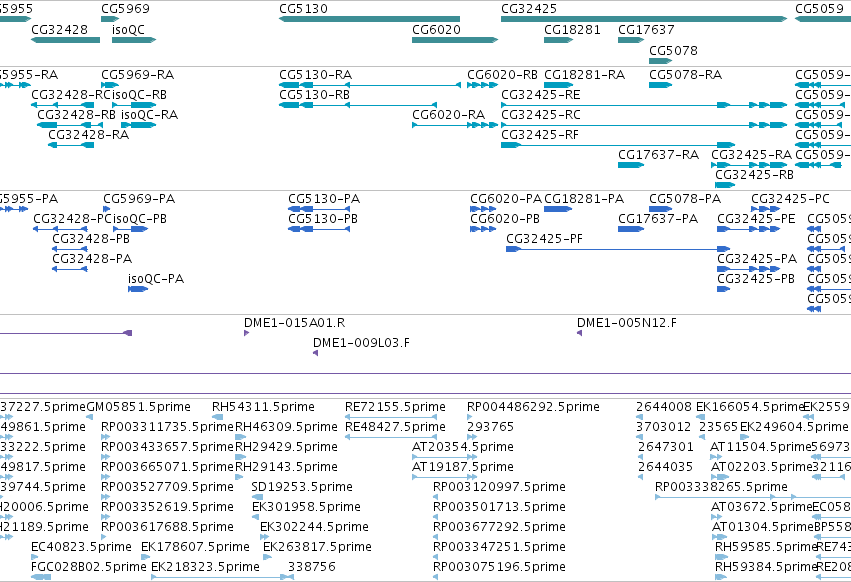
Task: Click protein label CG32425-PB
Action: click(756, 279)
